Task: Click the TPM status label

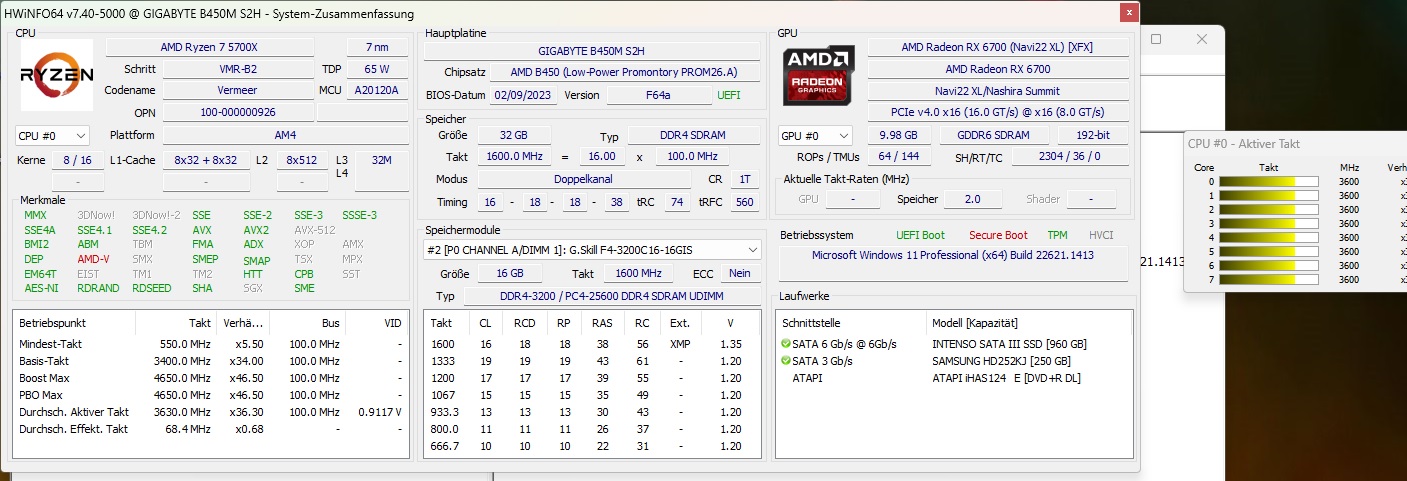Action: (1057, 235)
